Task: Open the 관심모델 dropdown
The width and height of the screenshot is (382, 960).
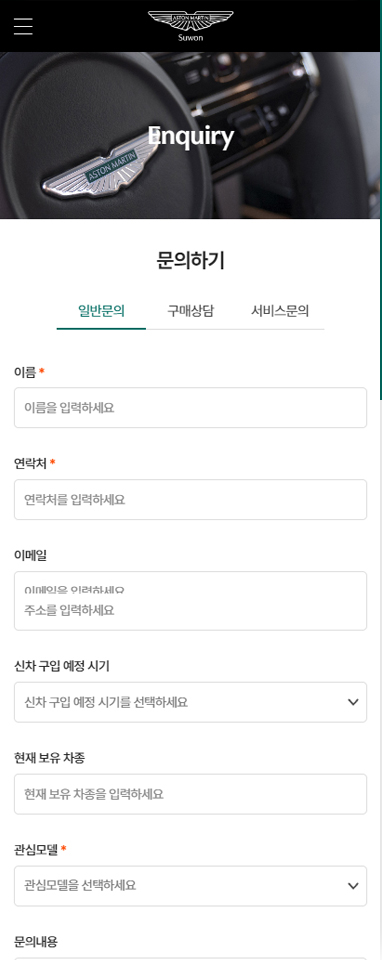Action: [190, 886]
